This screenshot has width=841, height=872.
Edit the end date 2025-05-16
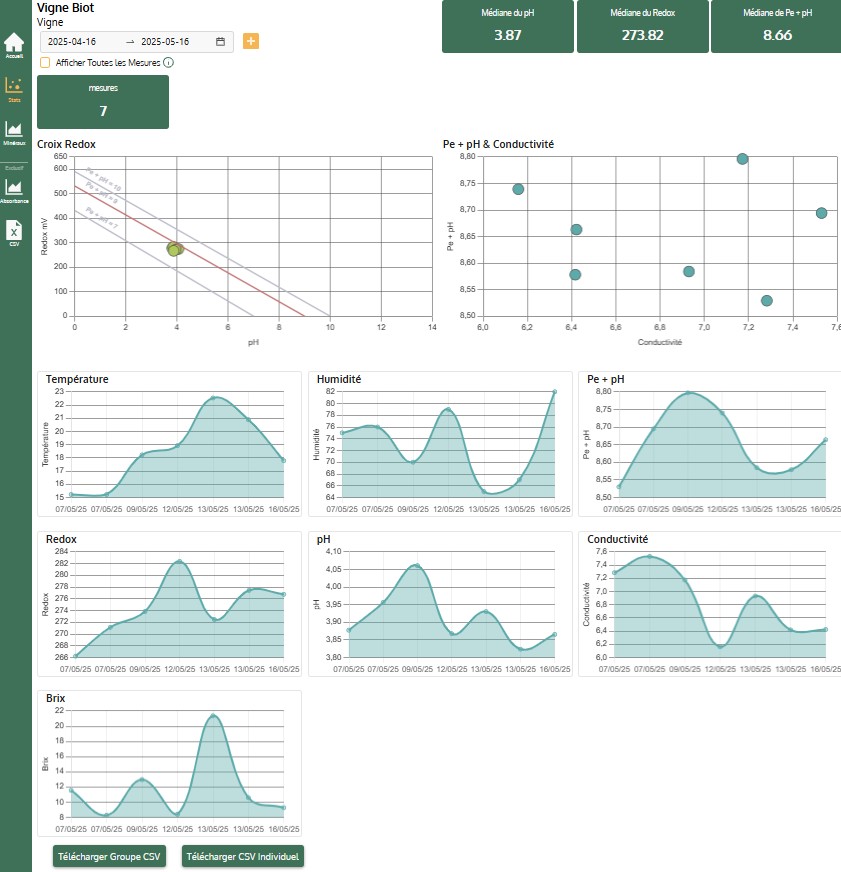coord(165,42)
